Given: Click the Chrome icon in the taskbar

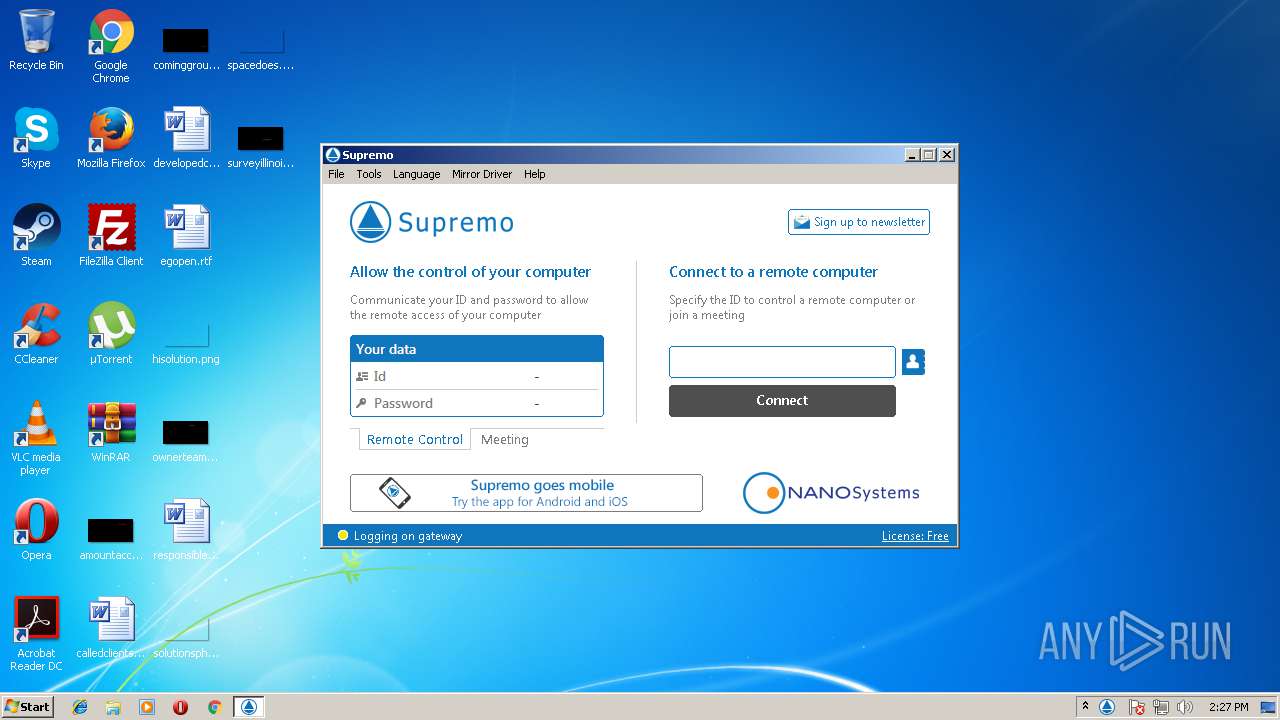Looking at the screenshot, I should (214, 707).
